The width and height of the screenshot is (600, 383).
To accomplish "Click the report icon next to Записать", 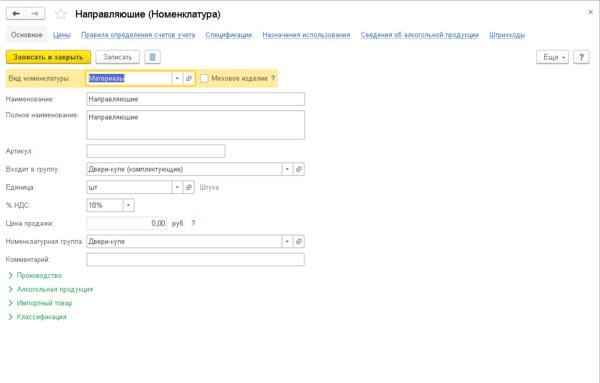I will (152, 57).
